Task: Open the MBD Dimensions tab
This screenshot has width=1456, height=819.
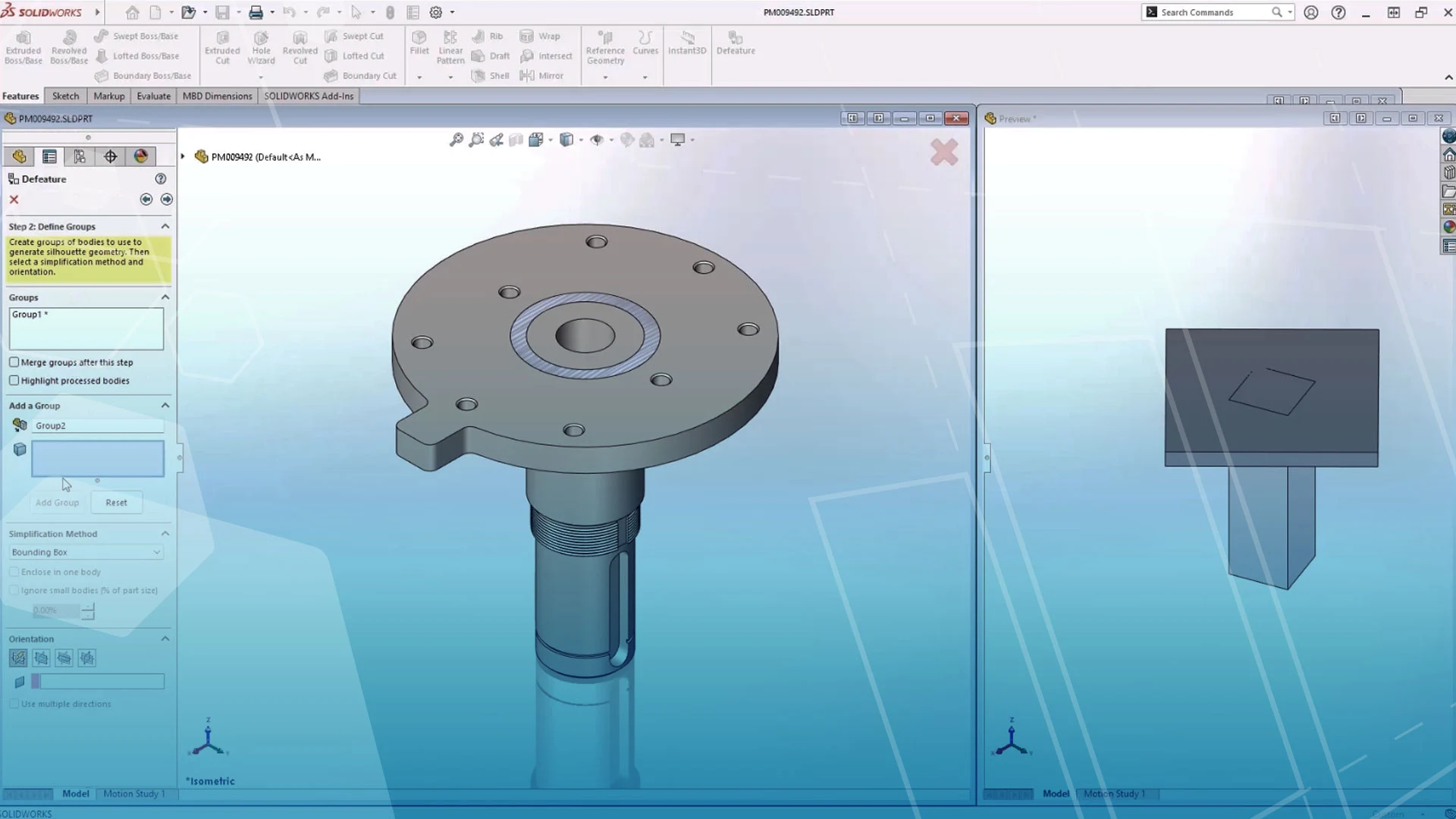Action: pos(217,96)
